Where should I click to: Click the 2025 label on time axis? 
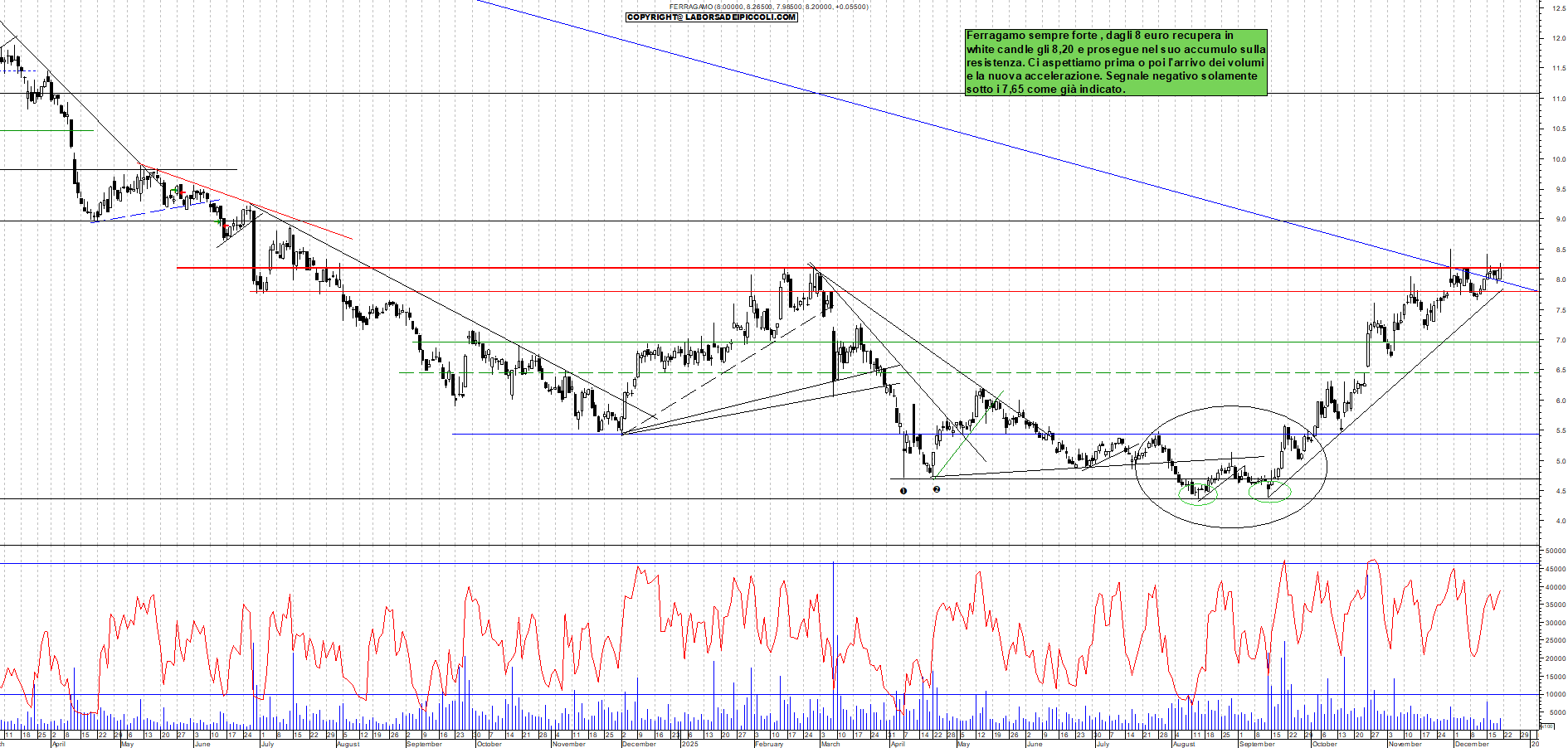point(689,744)
